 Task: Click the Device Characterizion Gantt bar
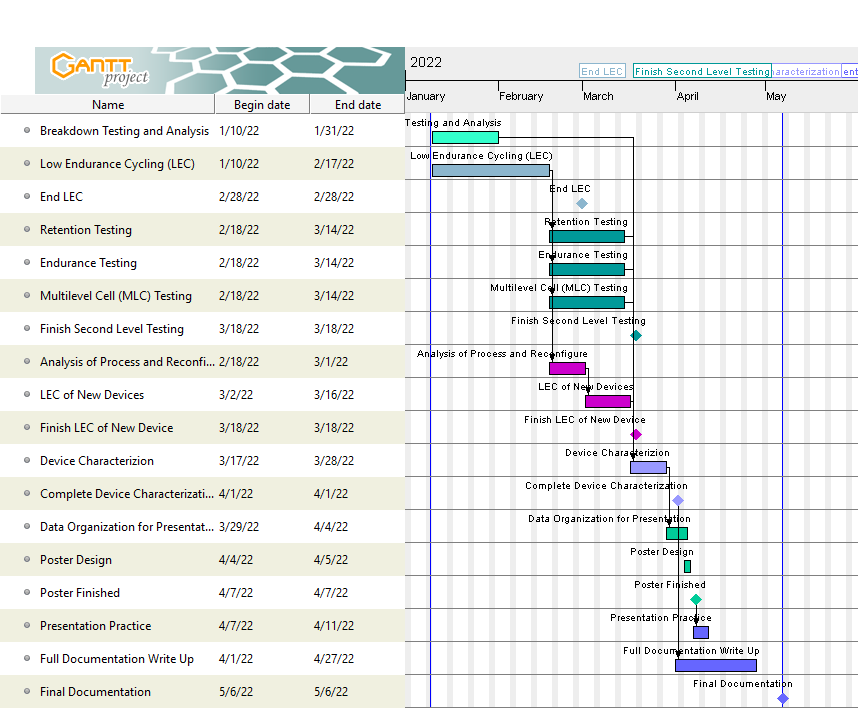coord(648,467)
